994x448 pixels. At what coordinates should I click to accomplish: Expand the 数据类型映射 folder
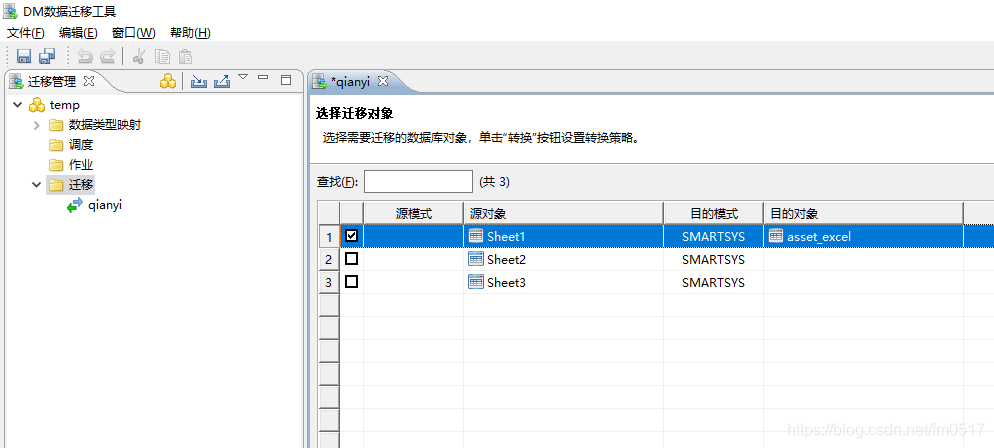[37, 125]
